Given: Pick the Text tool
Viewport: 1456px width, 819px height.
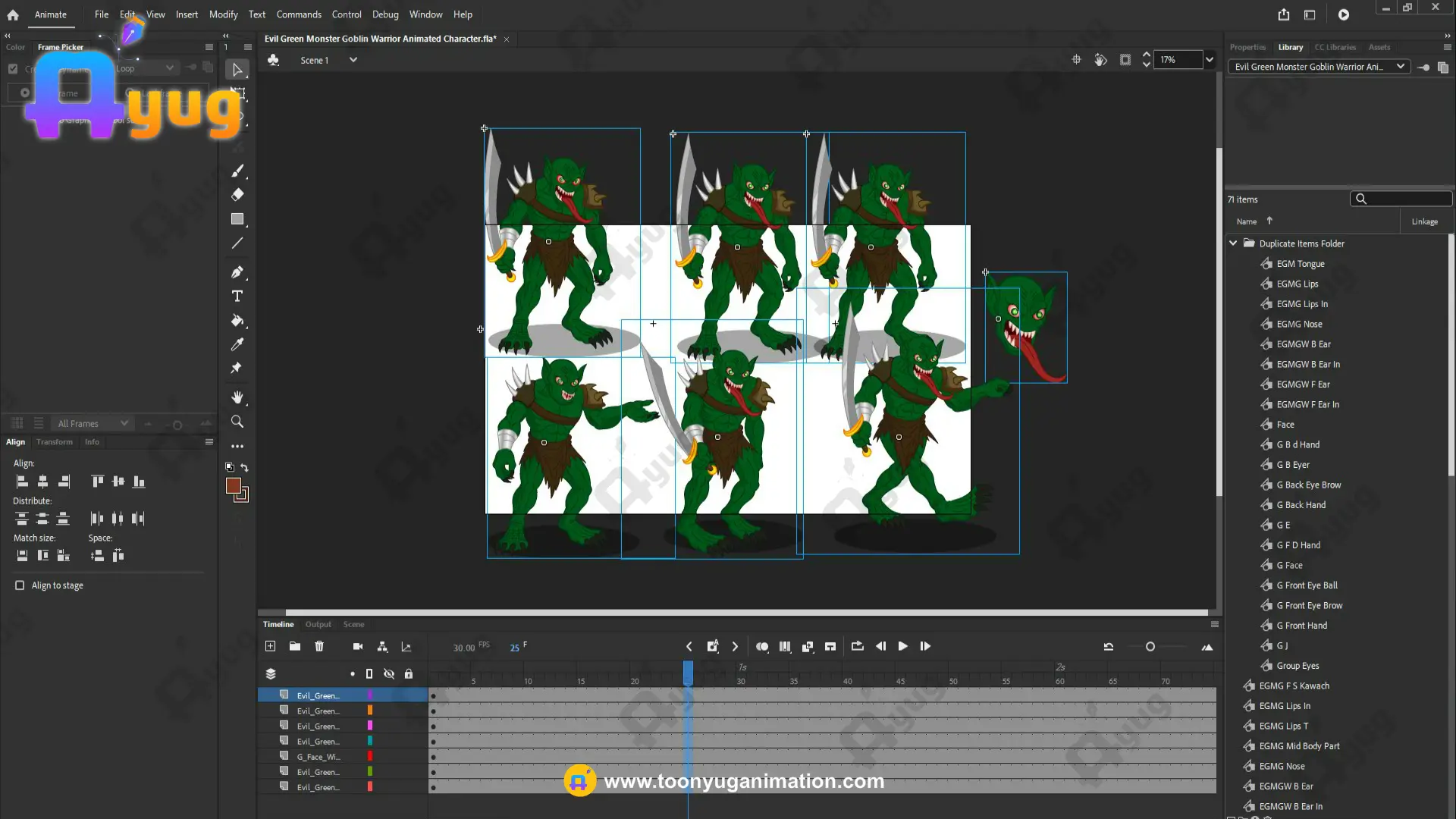Looking at the screenshot, I should point(237,296).
